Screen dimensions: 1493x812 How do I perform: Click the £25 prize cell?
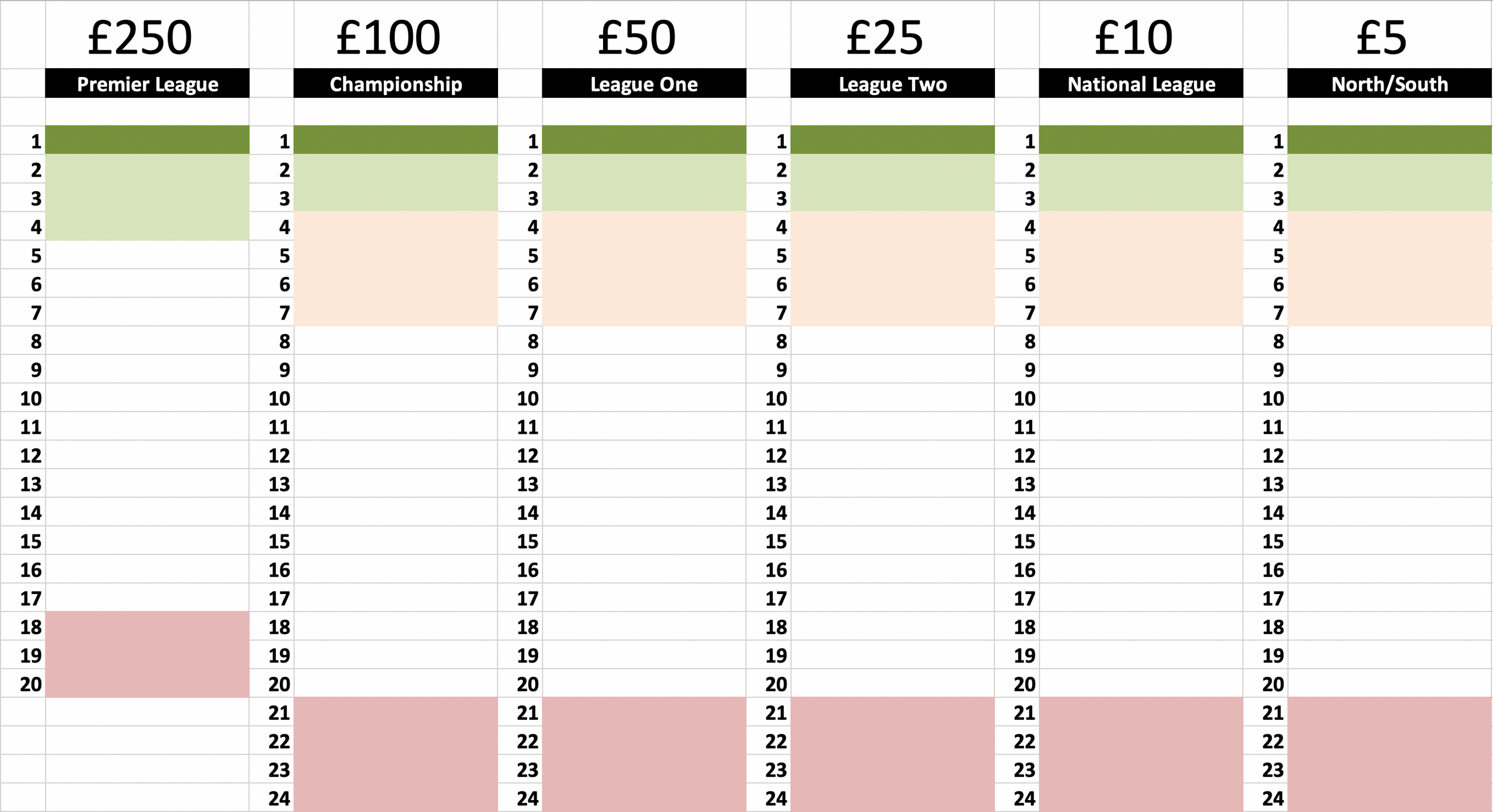point(892,35)
